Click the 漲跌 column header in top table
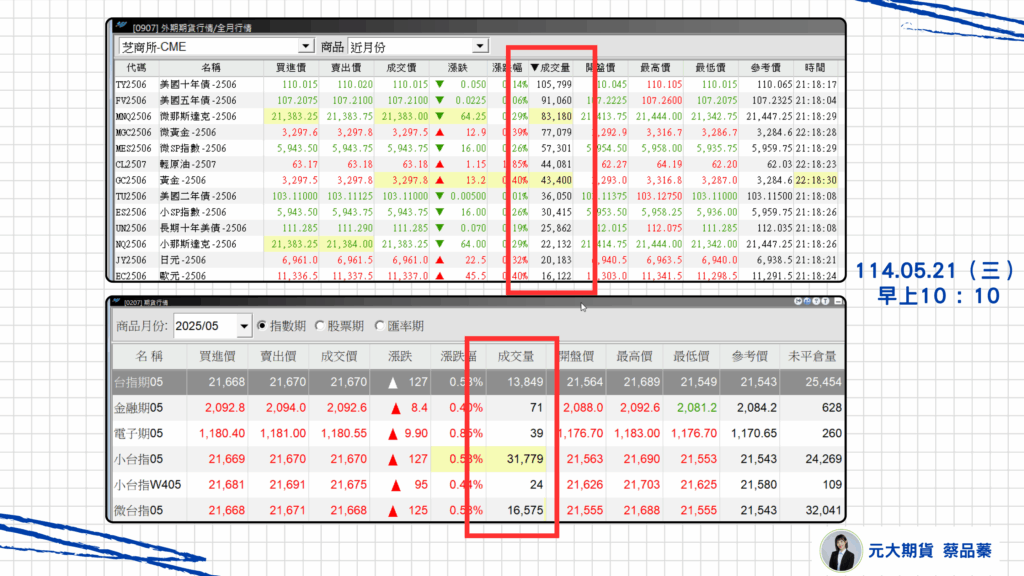The height and width of the screenshot is (576, 1024). pos(457,66)
